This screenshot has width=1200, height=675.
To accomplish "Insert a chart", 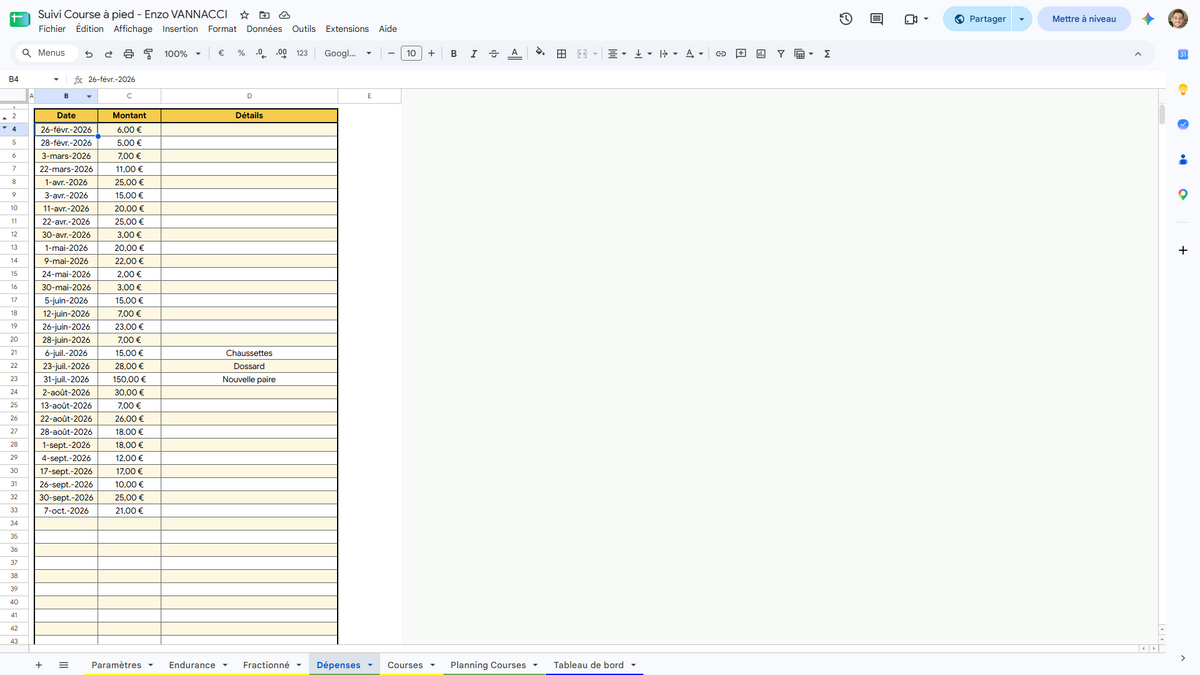I will tap(761, 54).
